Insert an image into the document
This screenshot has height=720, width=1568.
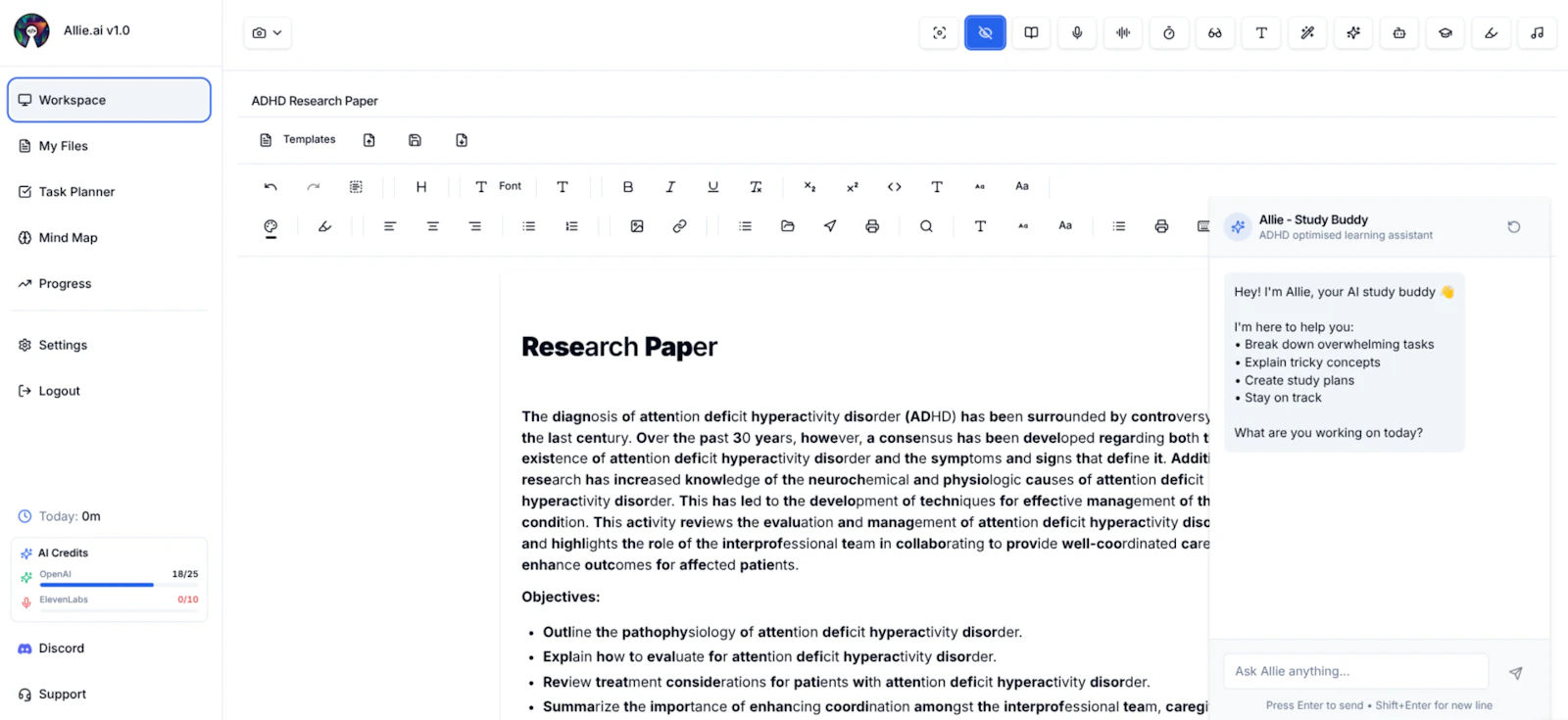637,226
